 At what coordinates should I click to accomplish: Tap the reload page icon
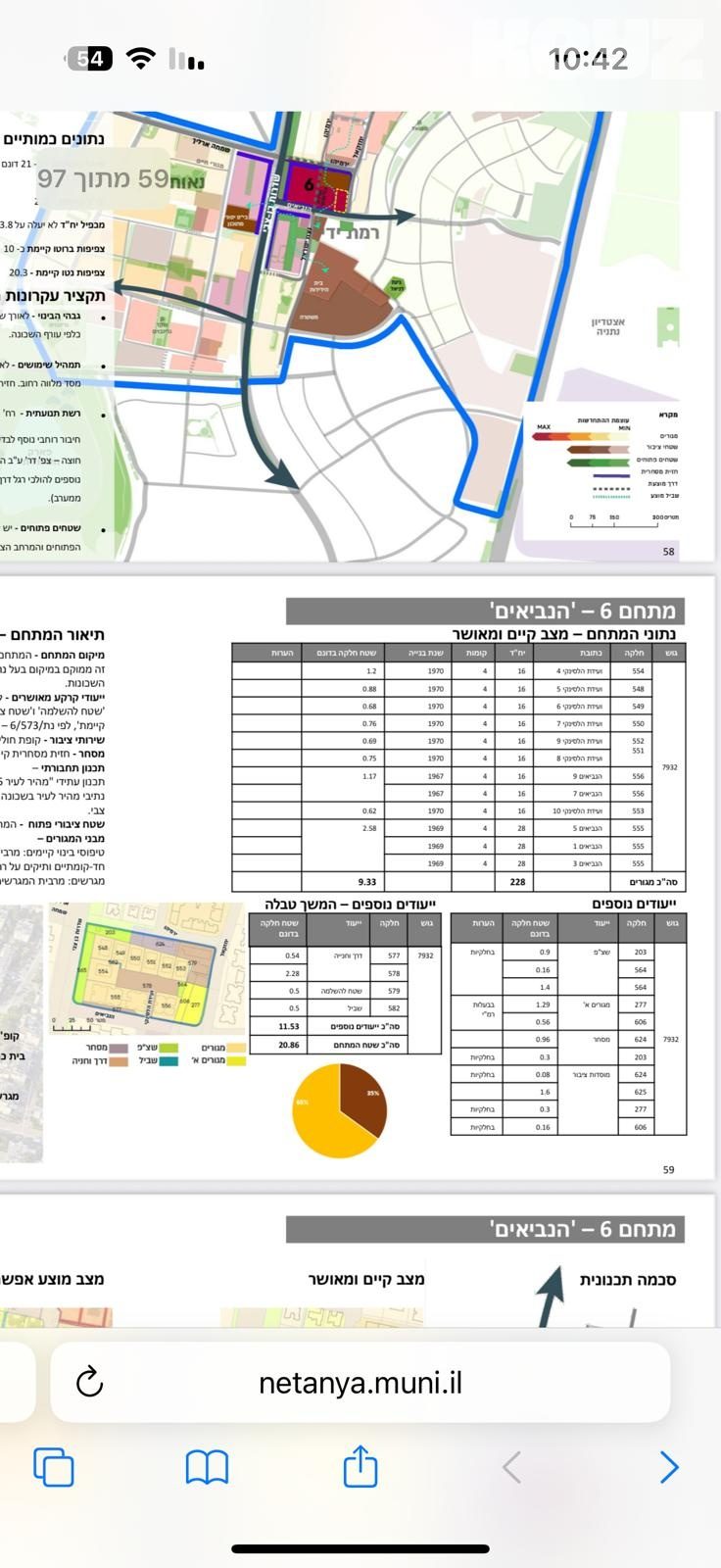coord(89,1382)
